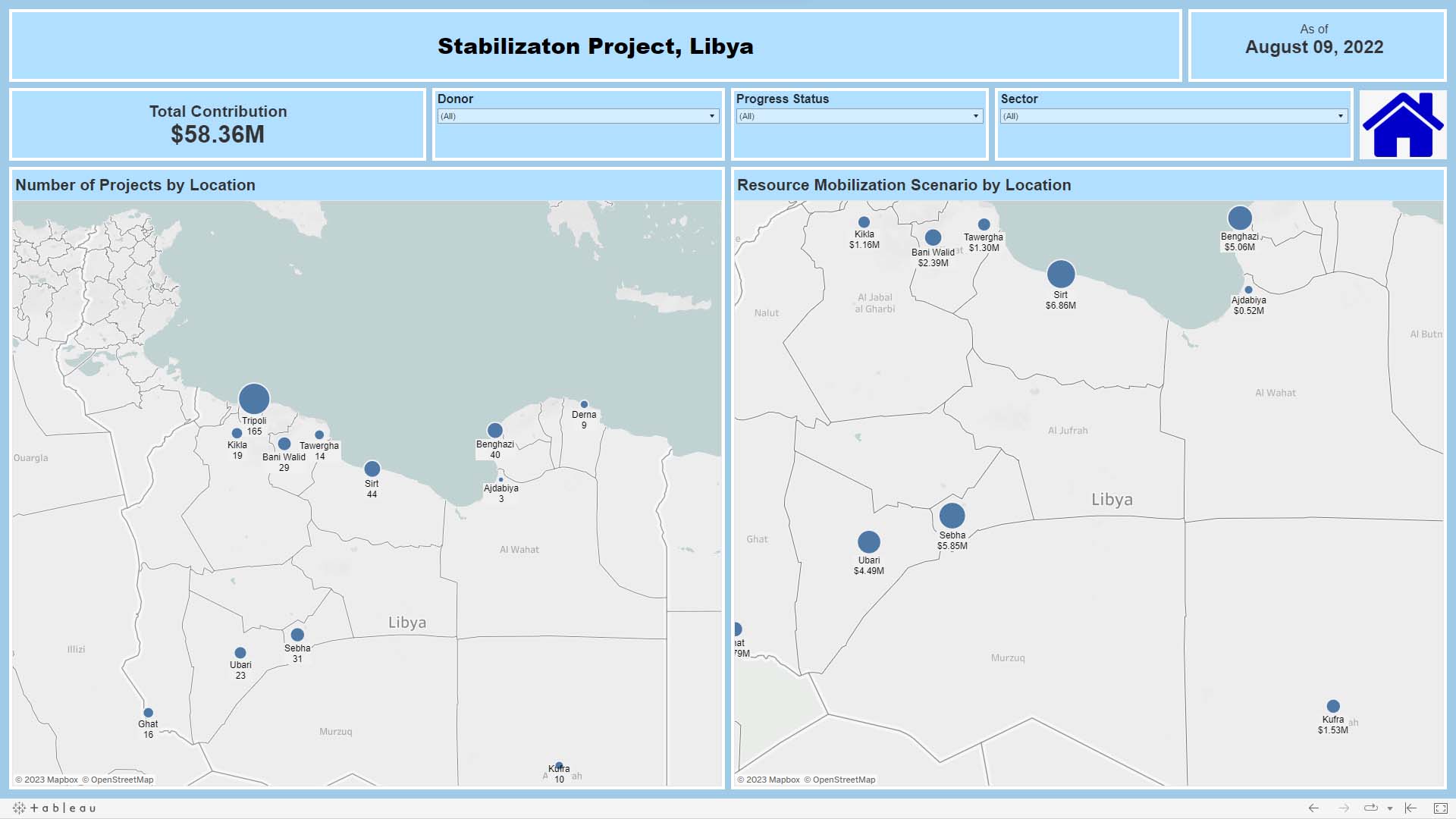Click Mapbox attribution in right map
Image resolution: width=1456 pixels, height=819 pixels.
tap(769, 780)
